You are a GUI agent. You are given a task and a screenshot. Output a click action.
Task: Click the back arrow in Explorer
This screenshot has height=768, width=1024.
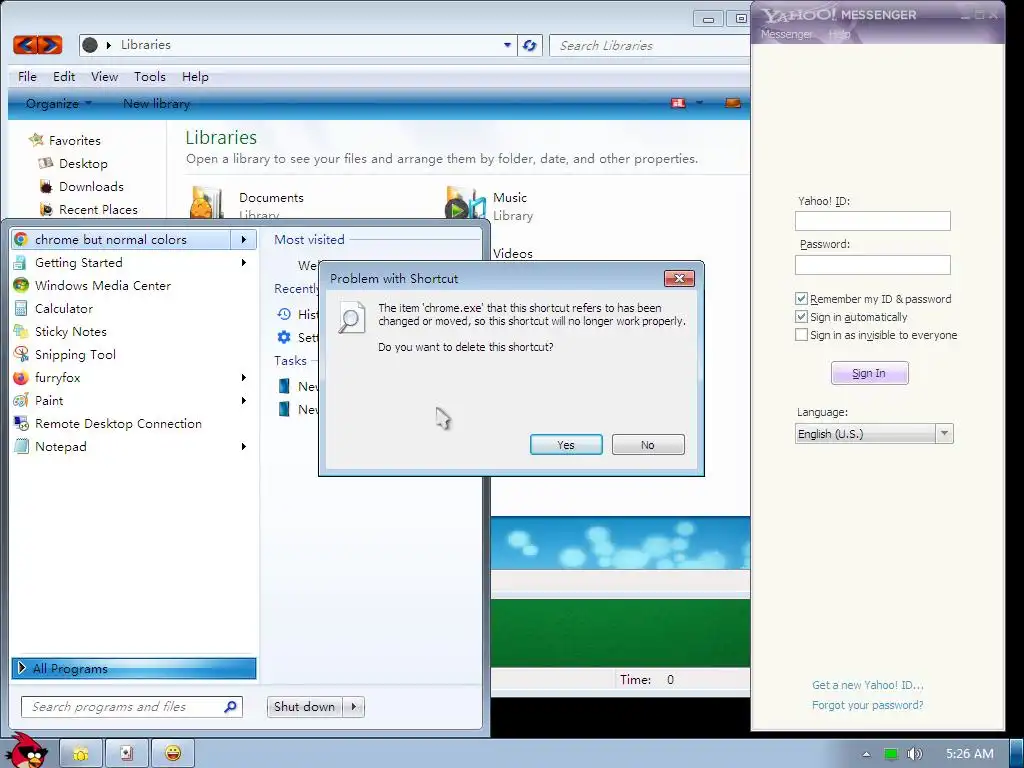25,44
